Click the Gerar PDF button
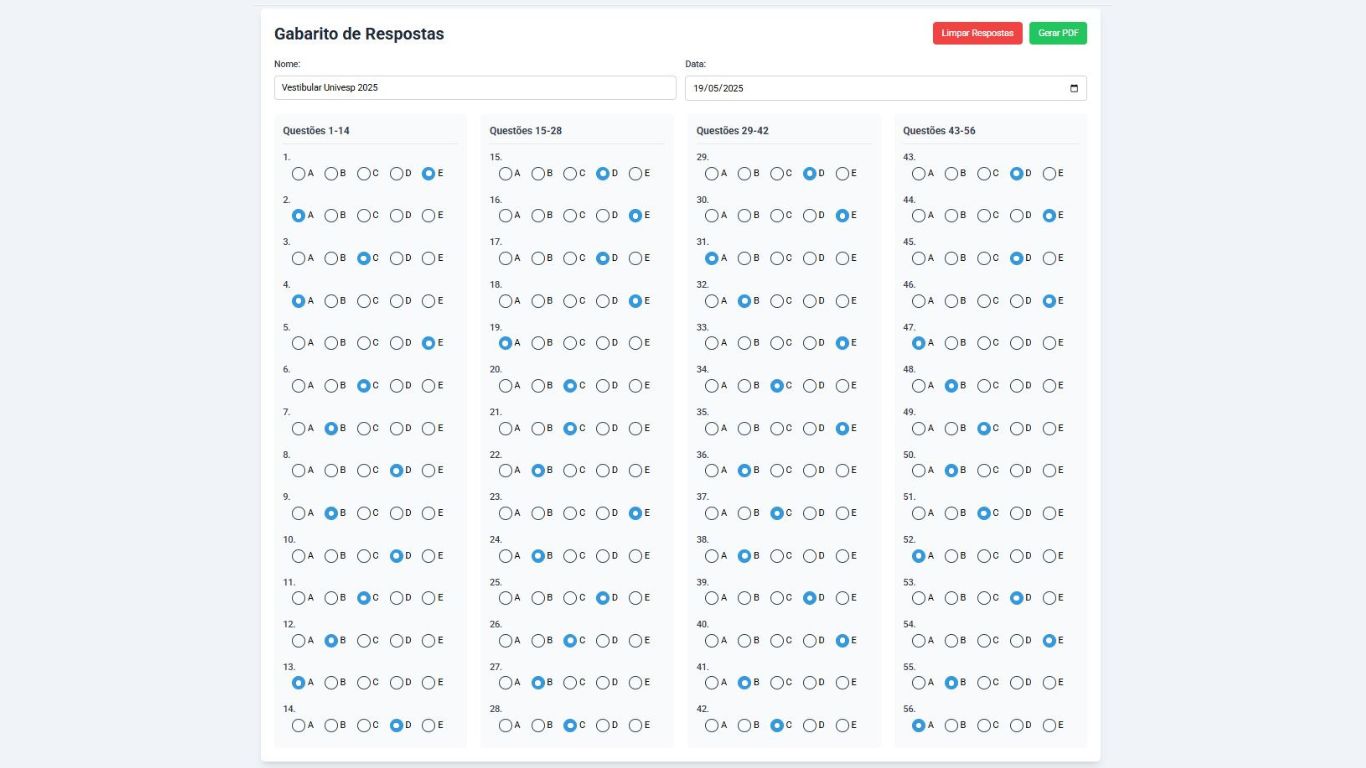The width and height of the screenshot is (1366, 768). pos(1058,33)
